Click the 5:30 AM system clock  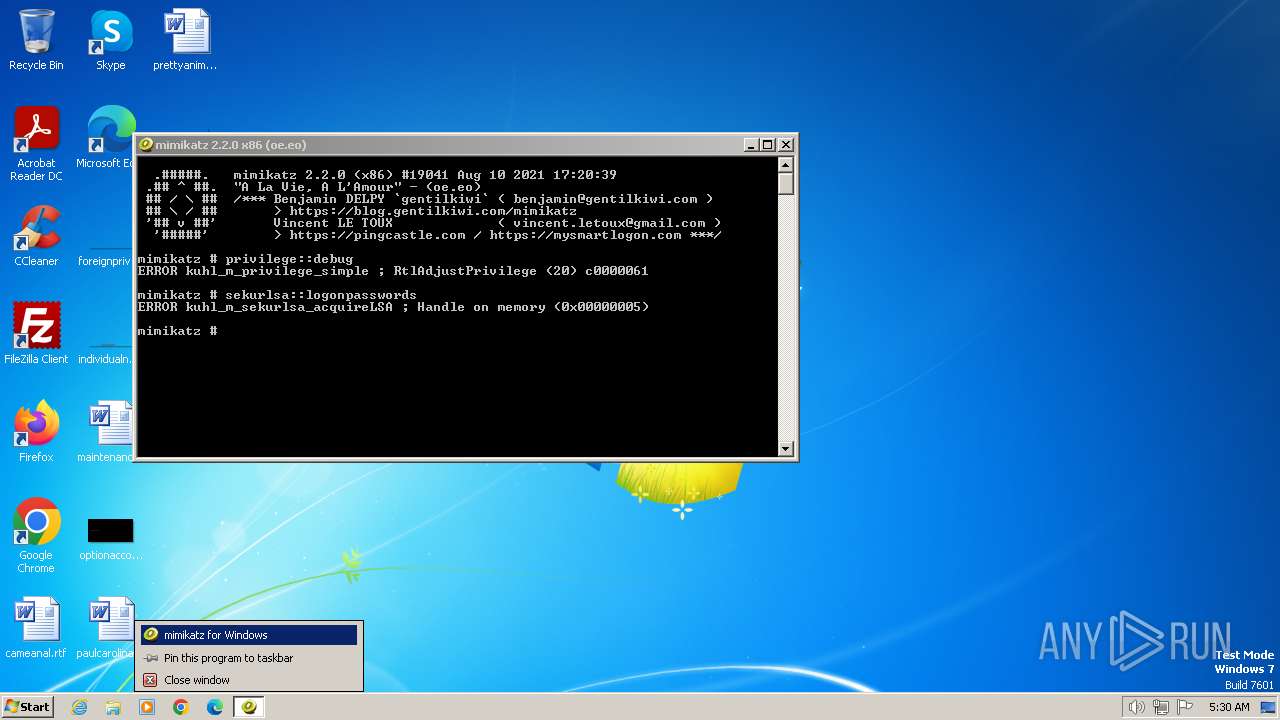click(x=1229, y=707)
